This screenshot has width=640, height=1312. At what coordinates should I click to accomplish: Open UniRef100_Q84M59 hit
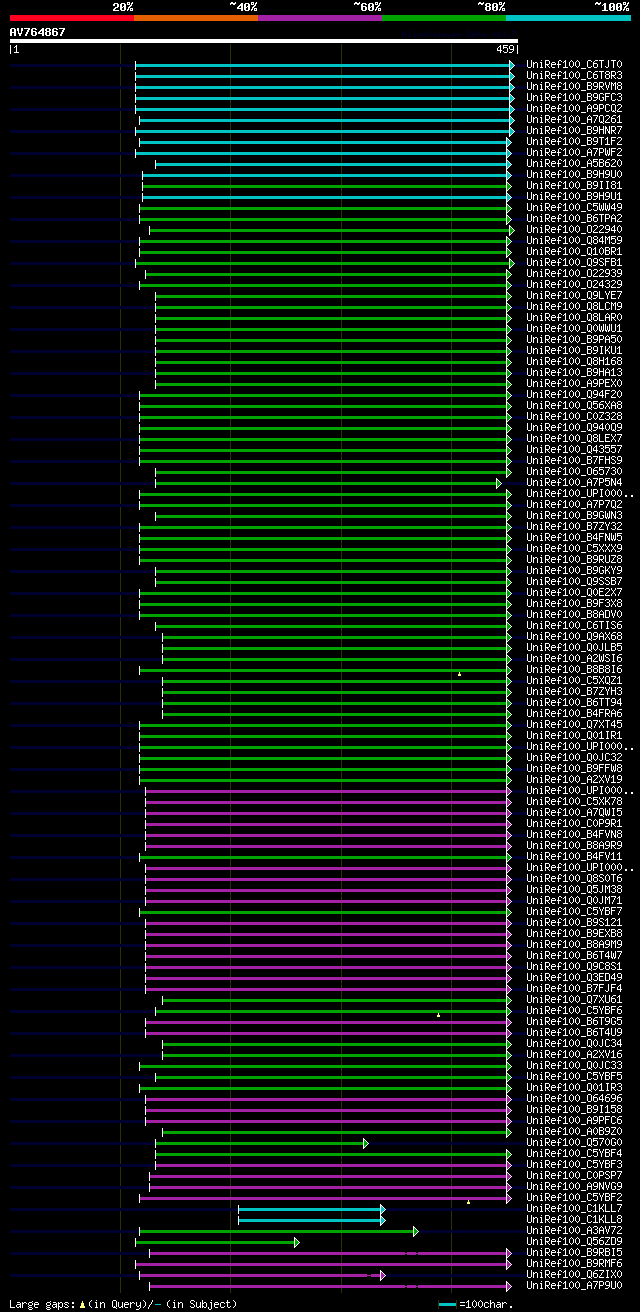(574, 241)
